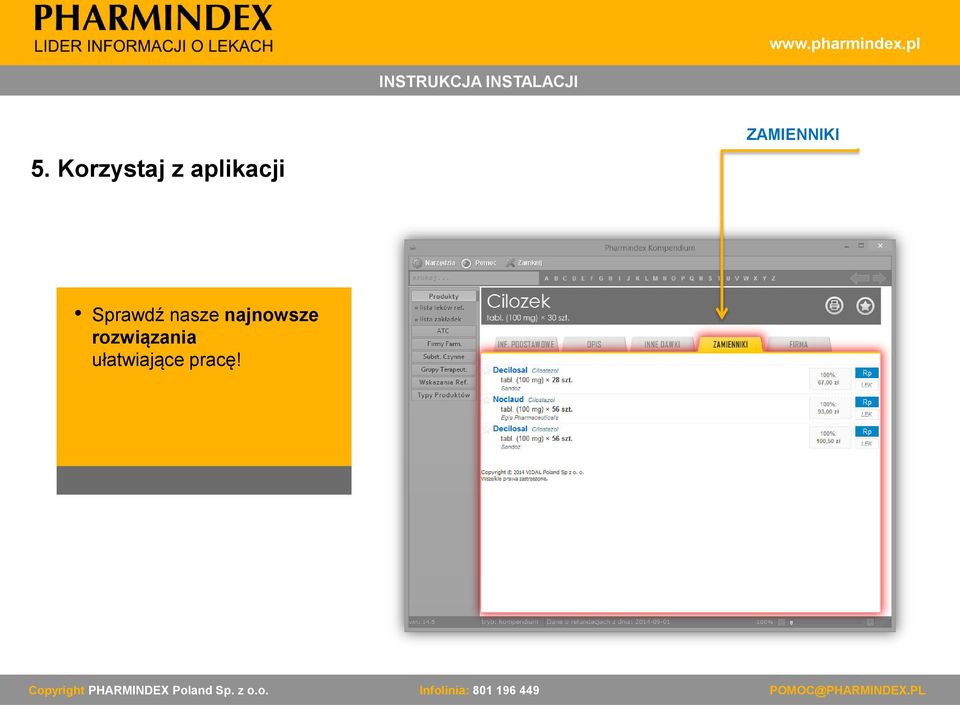The width and height of the screenshot is (960, 705).
Task: Click LEK label for Noclaud
Action: tap(867, 414)
